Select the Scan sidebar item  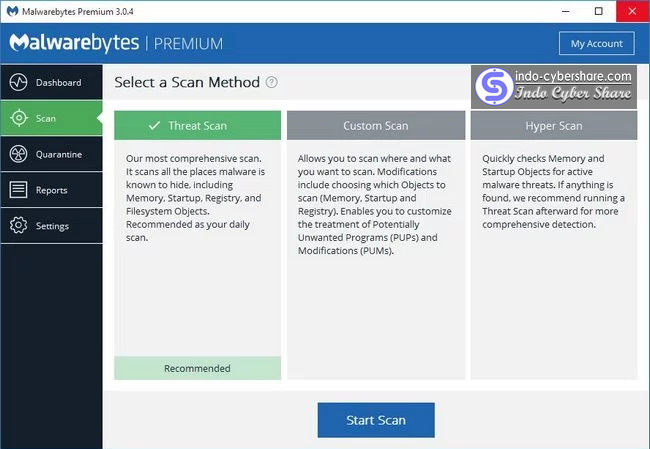pyautogui.click(x=51, y=118)
